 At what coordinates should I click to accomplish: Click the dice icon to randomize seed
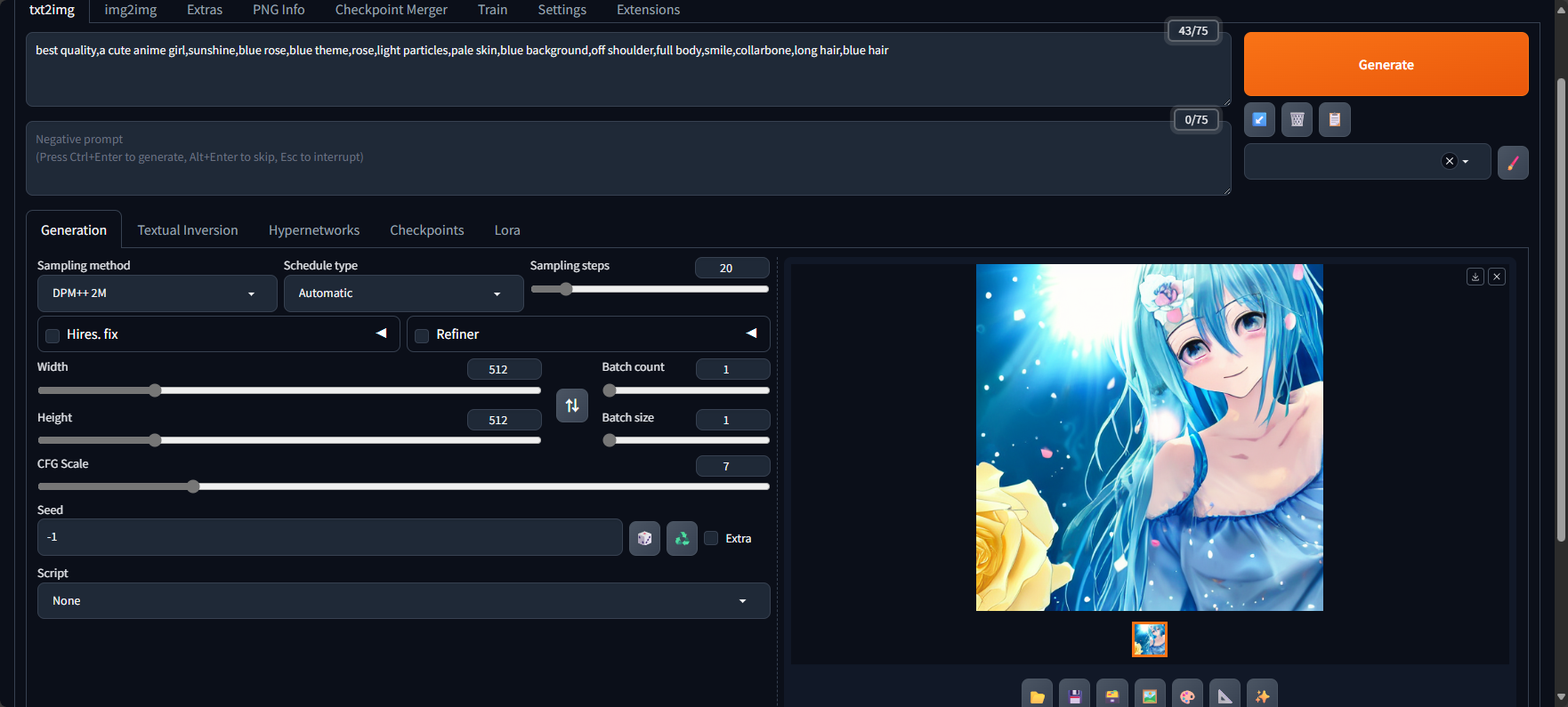point(644,538)
